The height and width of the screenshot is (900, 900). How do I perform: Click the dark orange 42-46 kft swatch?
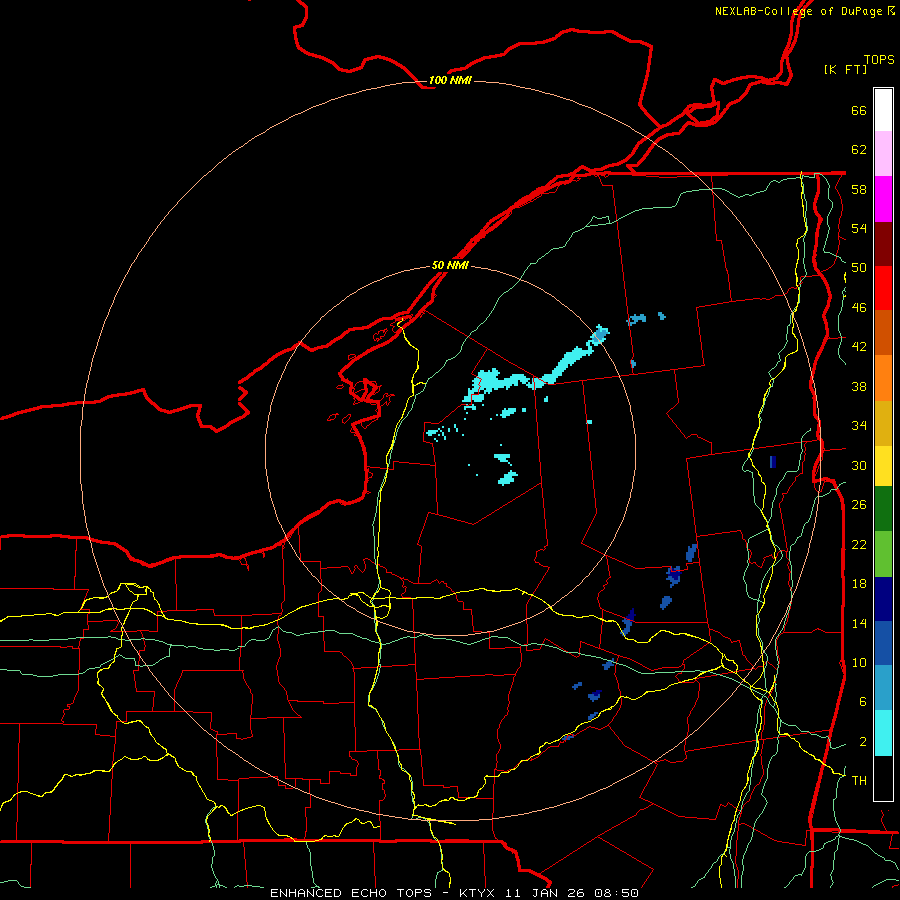click(883, 332)
